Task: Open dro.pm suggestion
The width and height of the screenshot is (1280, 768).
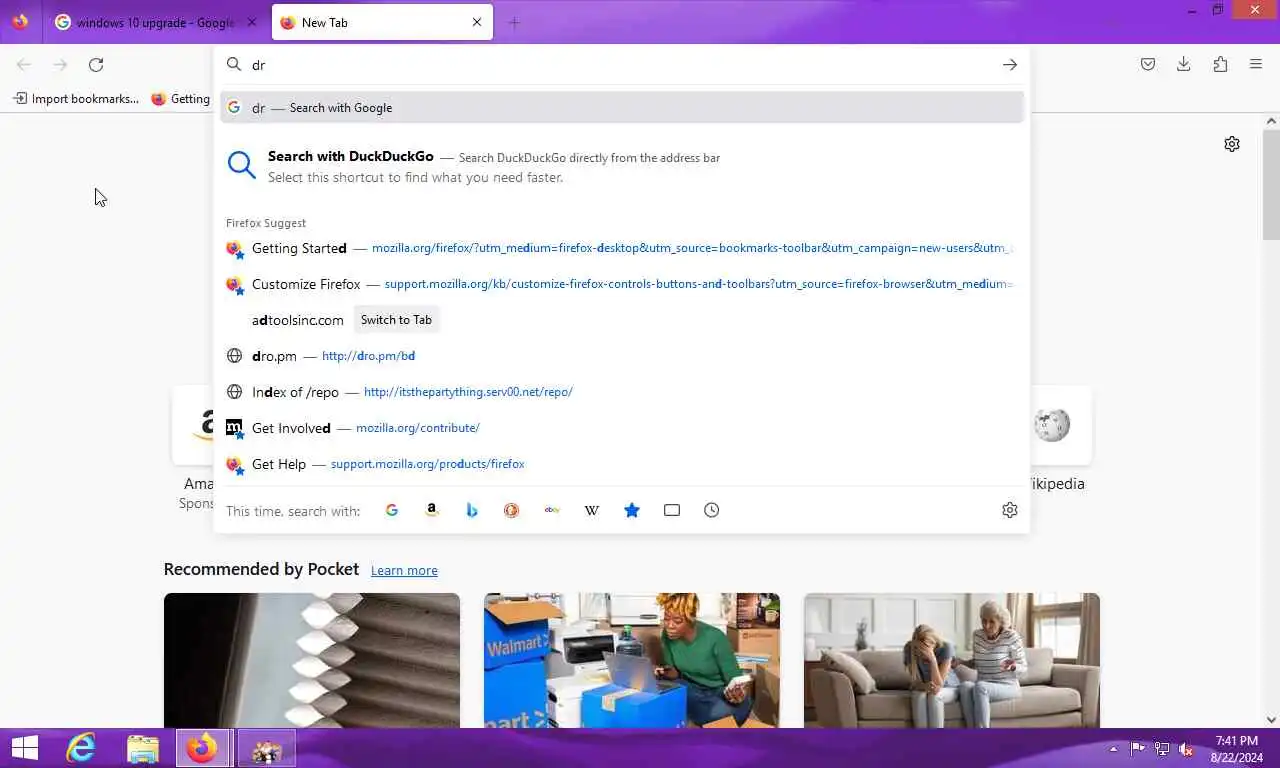Action: (x=622, y=356)
